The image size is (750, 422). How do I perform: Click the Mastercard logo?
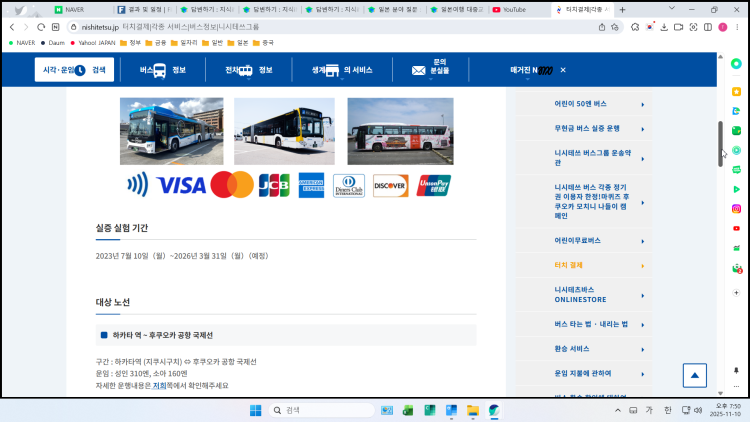point(232,185)
